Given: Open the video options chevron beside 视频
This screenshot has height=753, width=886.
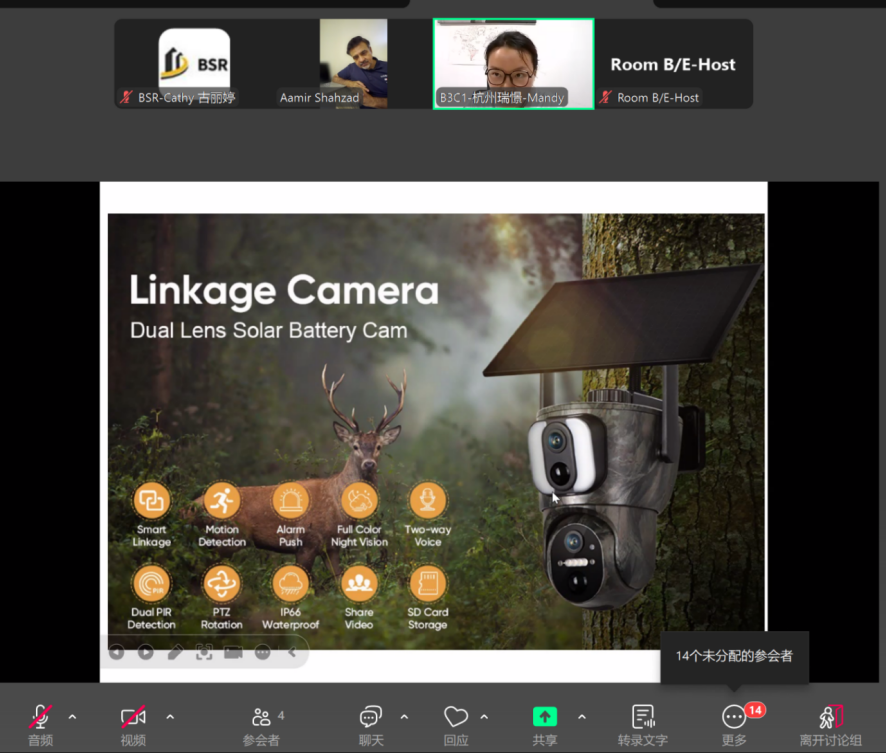Looking at the screenshot, I should (x=170, y=717).
